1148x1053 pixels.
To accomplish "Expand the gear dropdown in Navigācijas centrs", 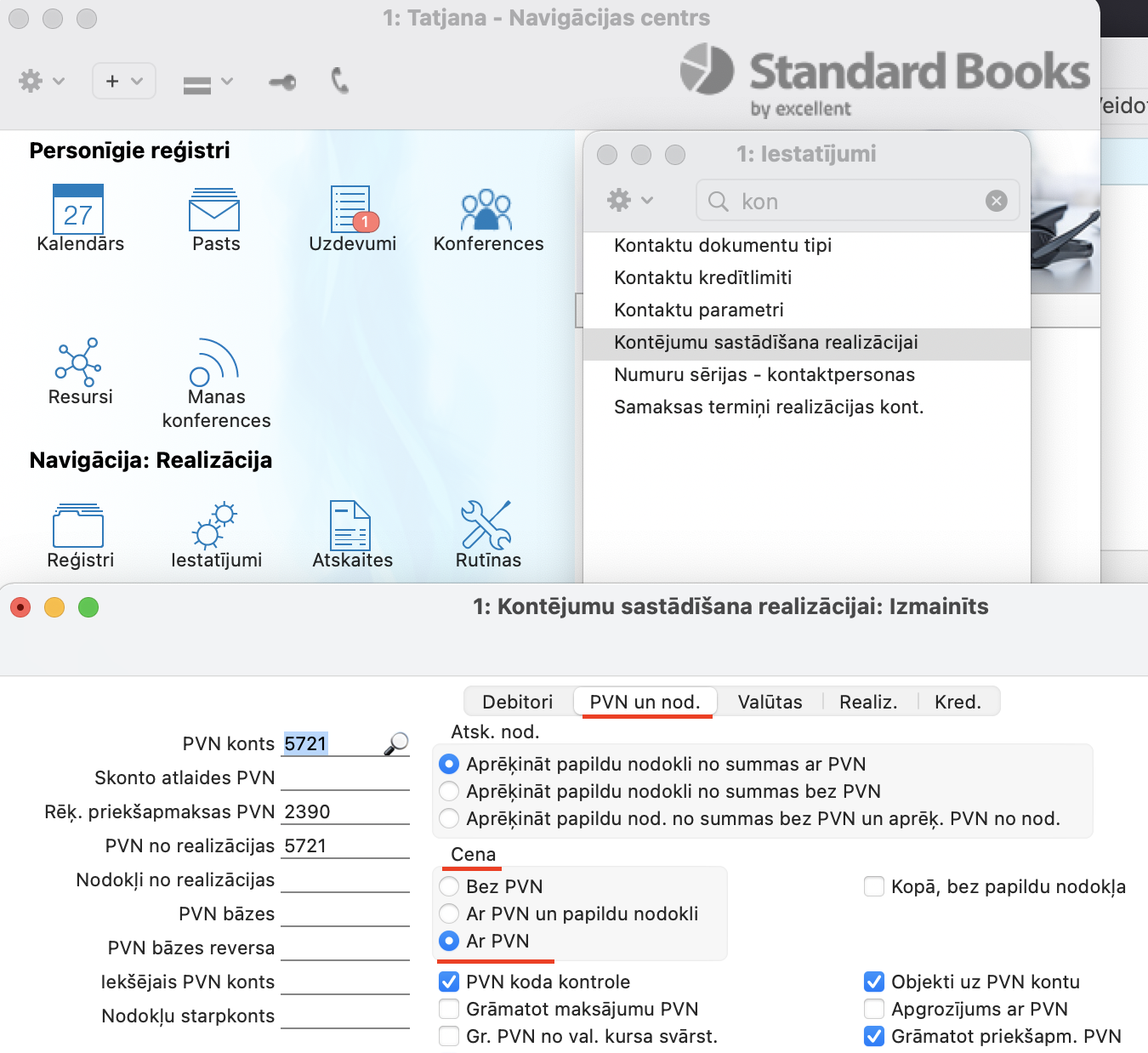I will [x=41, y=82].
